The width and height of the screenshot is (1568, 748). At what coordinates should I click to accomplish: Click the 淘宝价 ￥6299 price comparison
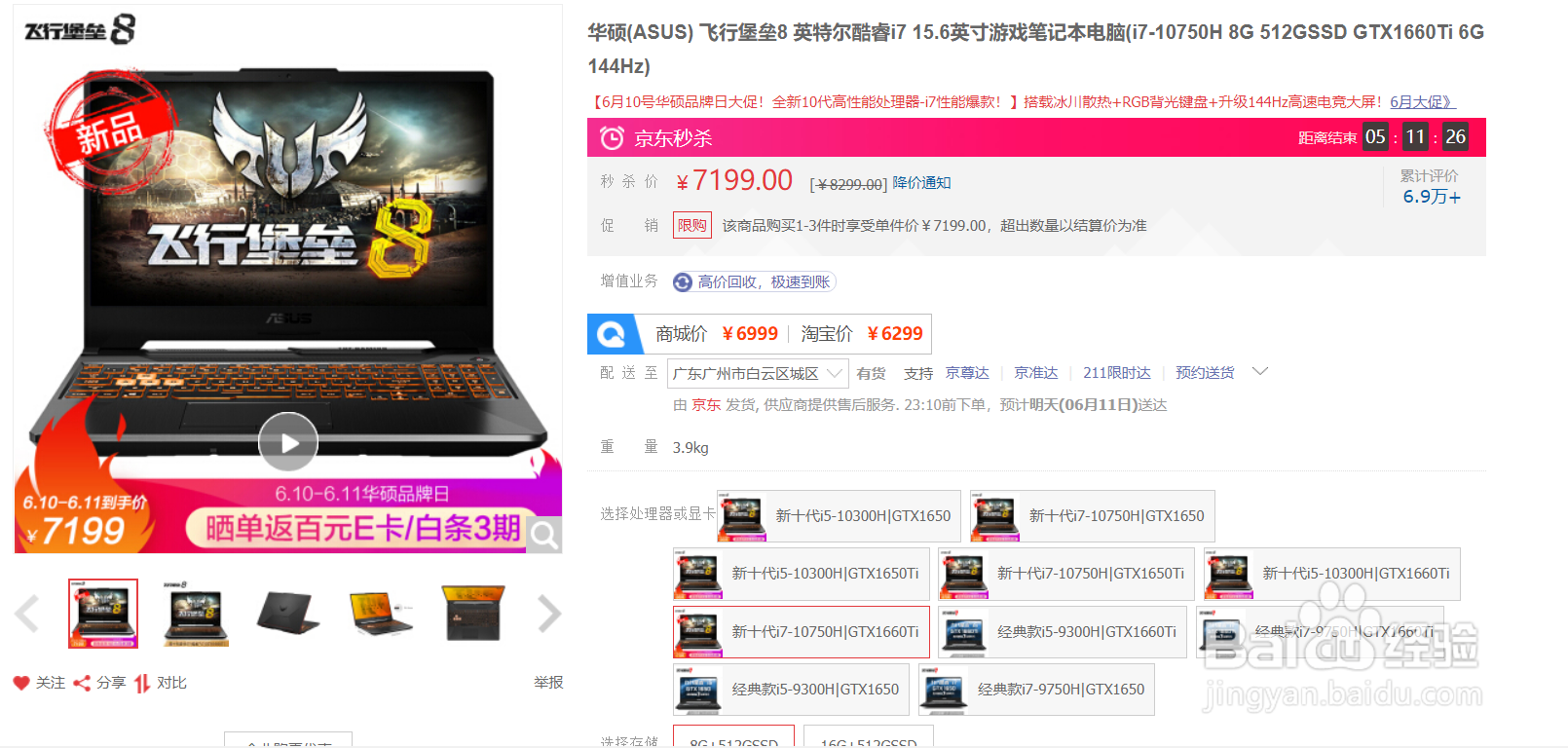[x=862, y=334]
